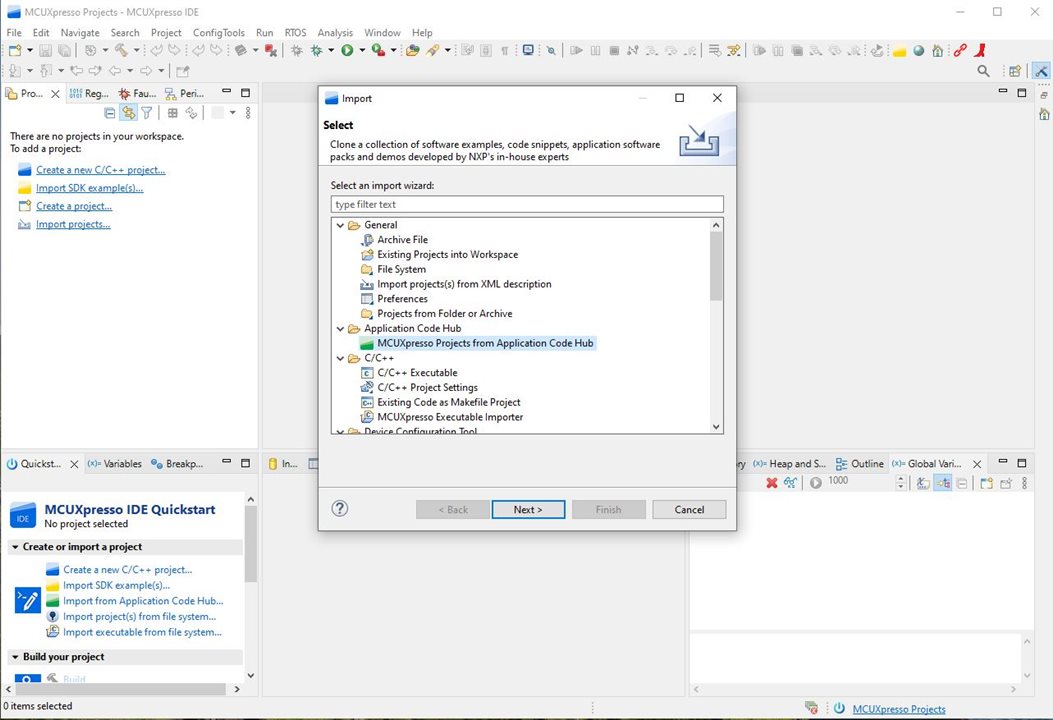Open the RTOS menu
The image size is (1053, 720).
click(295, 32)
